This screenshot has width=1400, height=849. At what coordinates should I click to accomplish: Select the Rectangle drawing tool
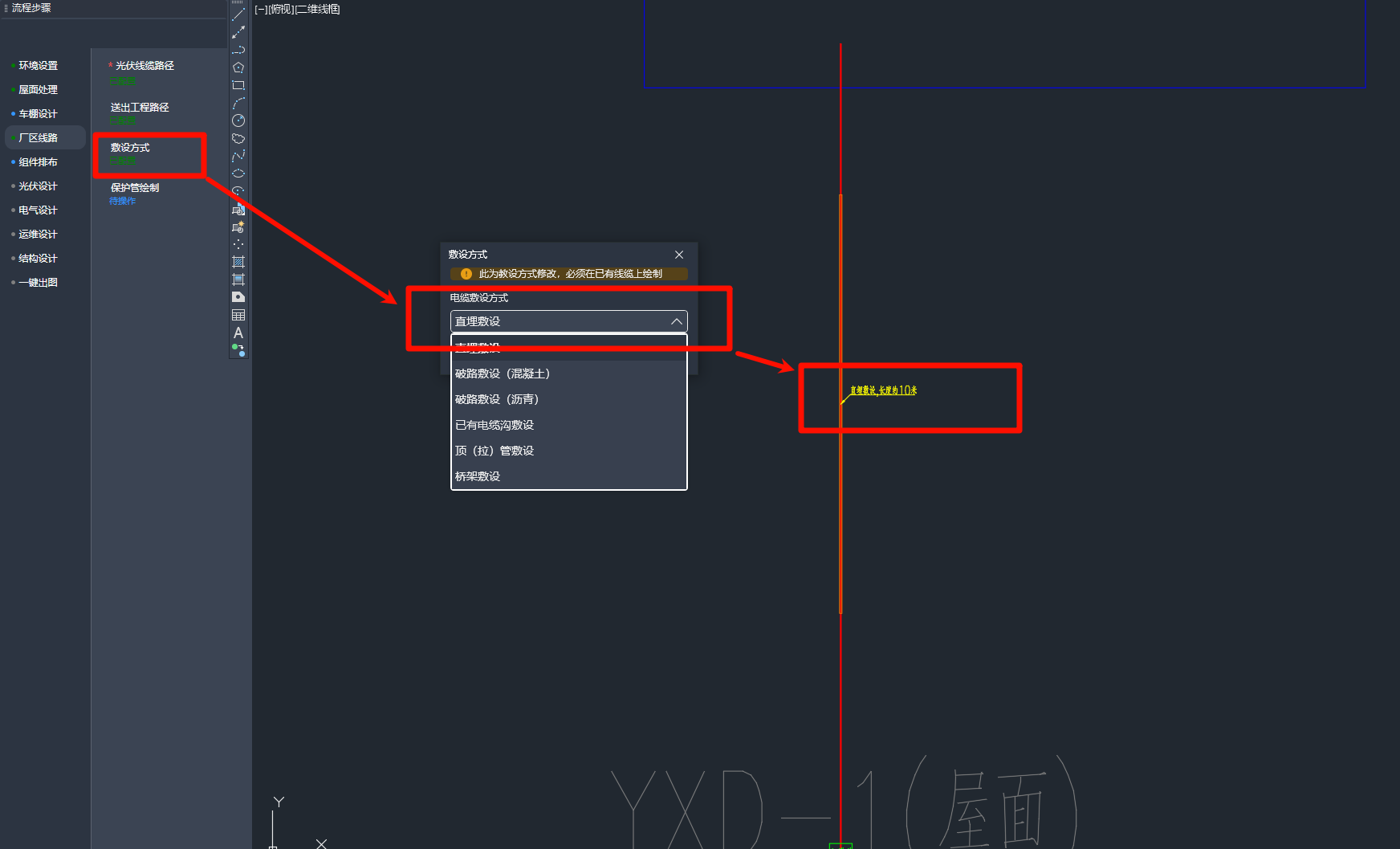(x=238, y=85)
